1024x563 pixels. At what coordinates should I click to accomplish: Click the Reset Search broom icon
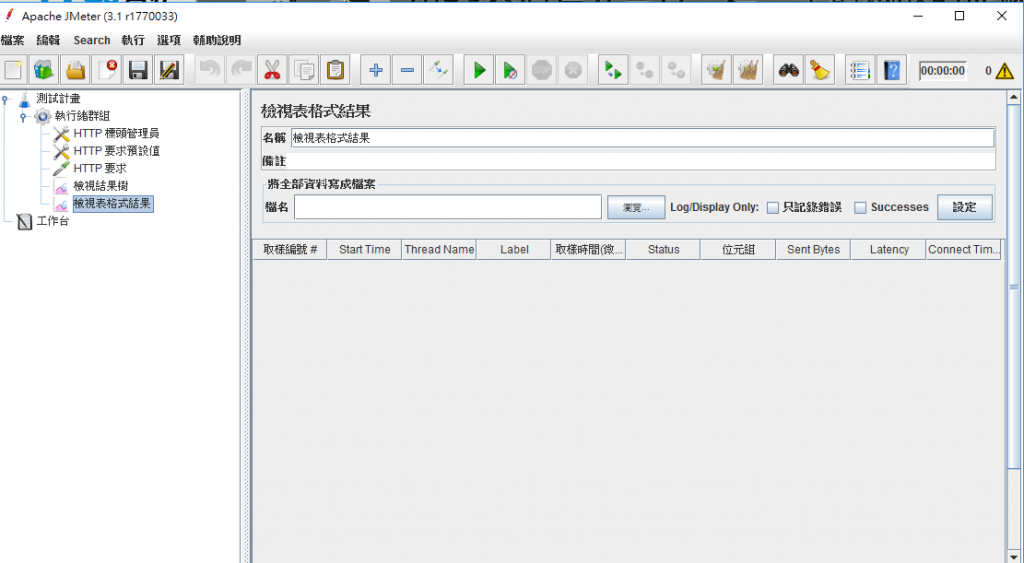point(820,70)
